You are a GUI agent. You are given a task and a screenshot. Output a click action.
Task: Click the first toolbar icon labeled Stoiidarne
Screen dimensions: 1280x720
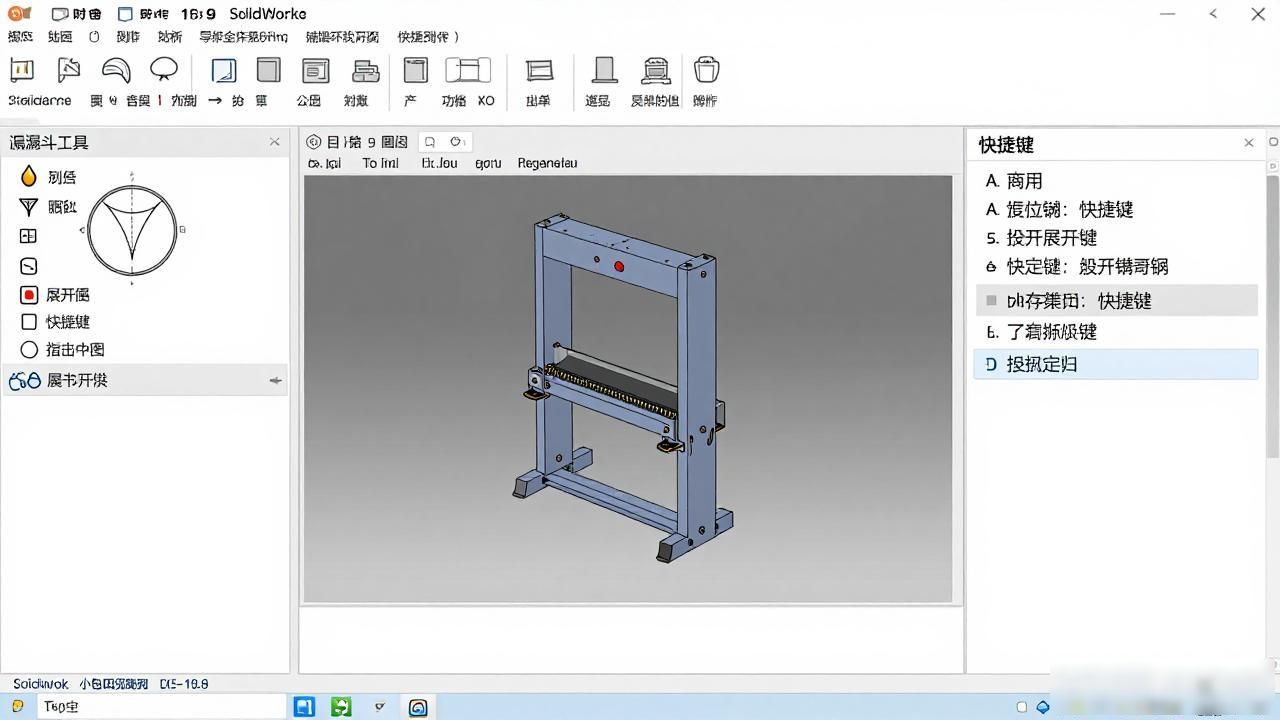click(x=22, y=71)
